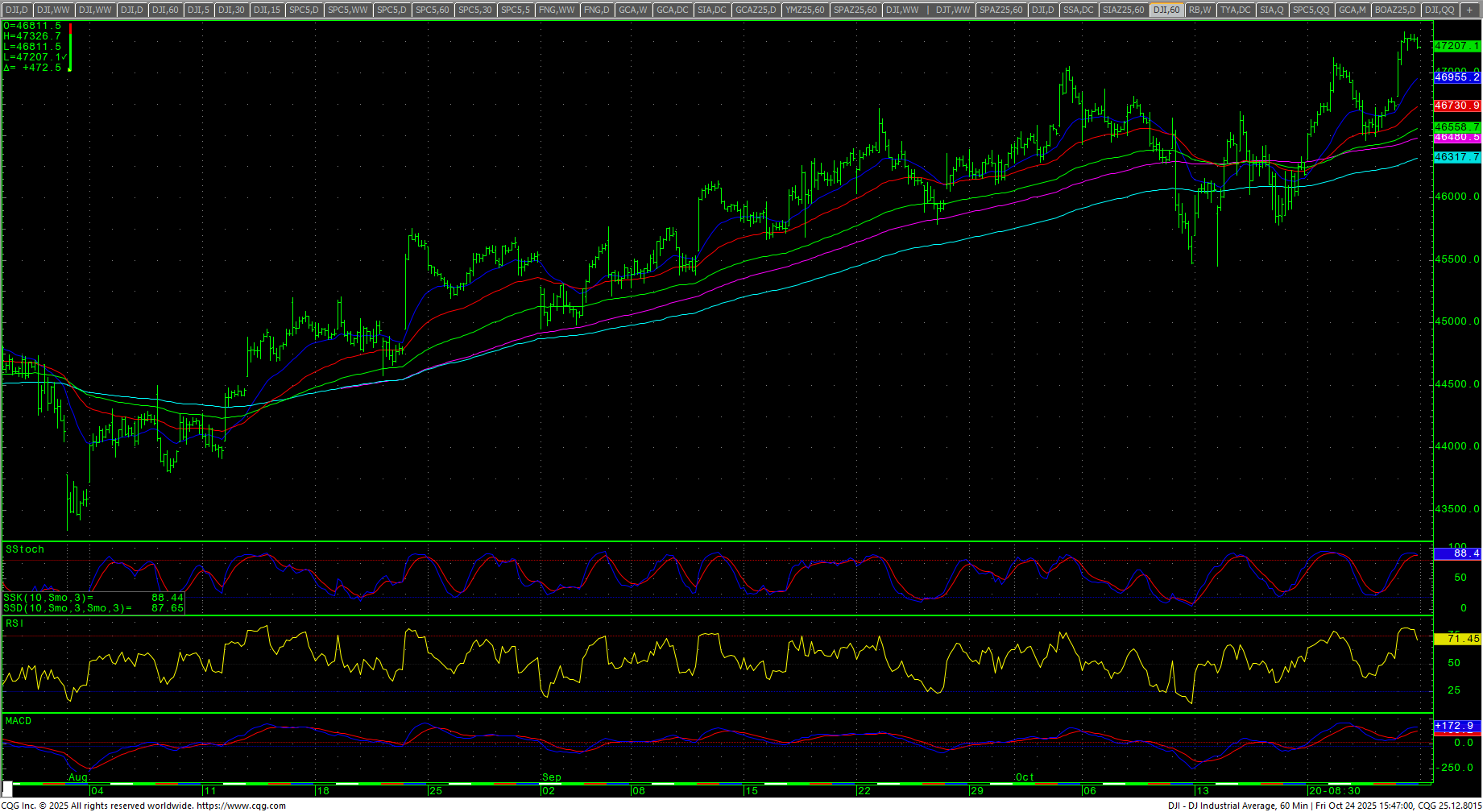Open the DJI,QQ chart tab
Viewport: 1483px width, 812px height.
pyautogui.click(x=1439, y=10)
